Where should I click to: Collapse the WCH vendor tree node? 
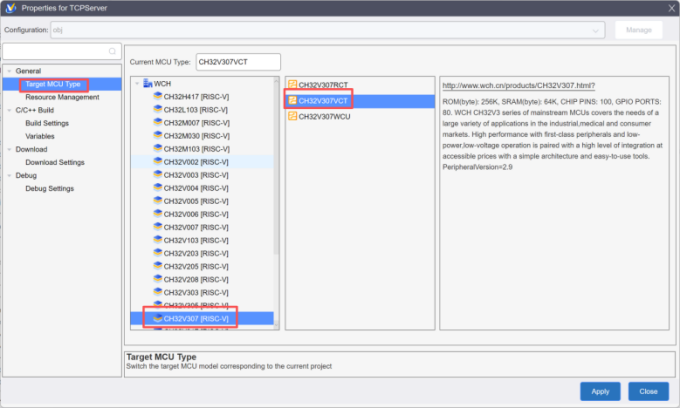point(137,83)
